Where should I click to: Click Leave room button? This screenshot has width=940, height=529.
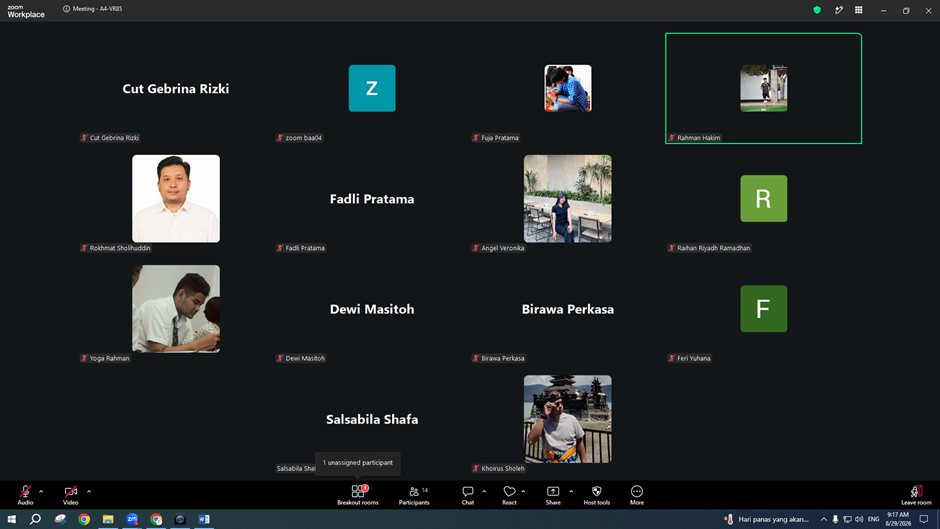pyautogui.click(x=916, y=495)
